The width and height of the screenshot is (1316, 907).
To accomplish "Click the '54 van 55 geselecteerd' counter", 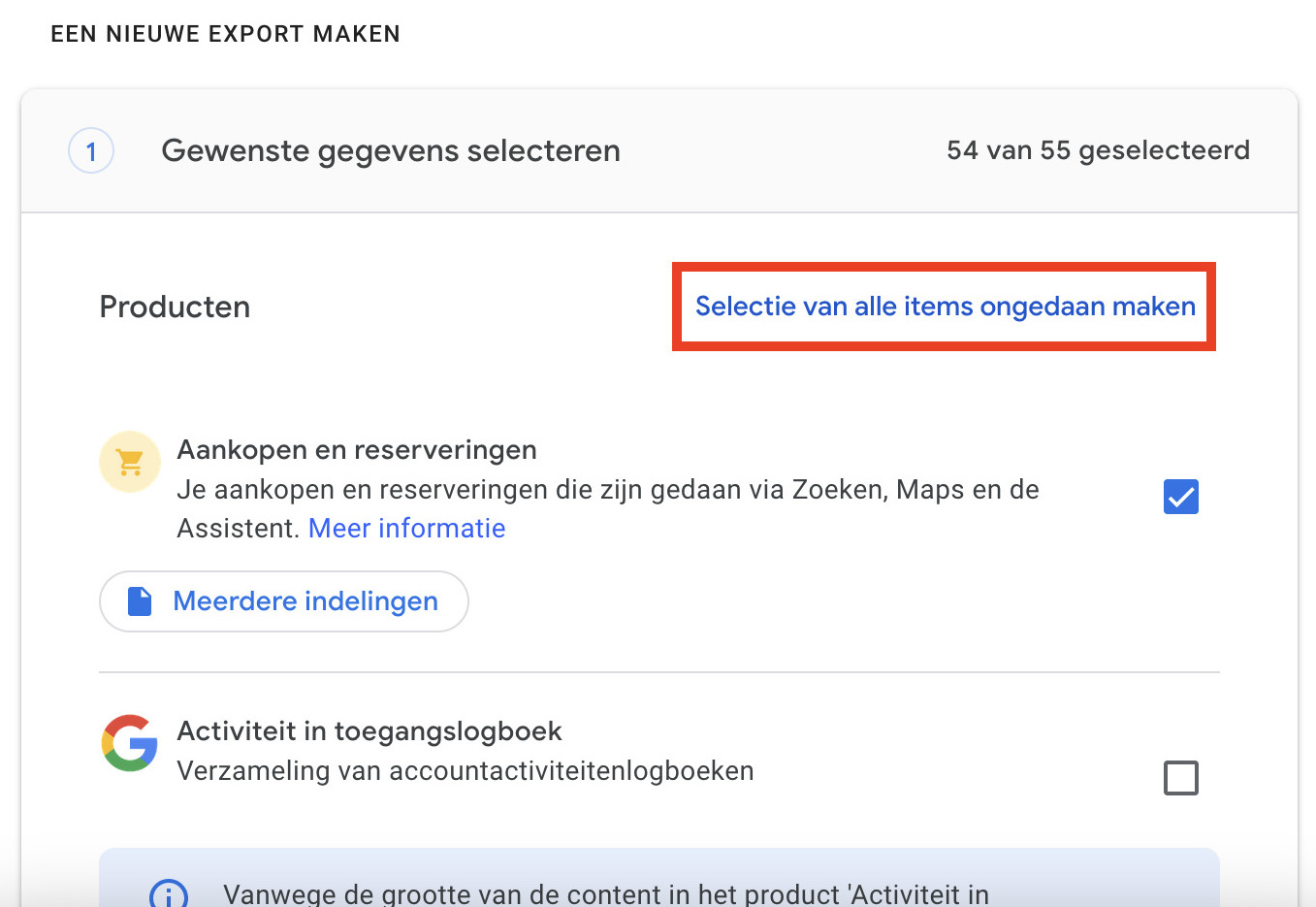I will [1098, 150].
